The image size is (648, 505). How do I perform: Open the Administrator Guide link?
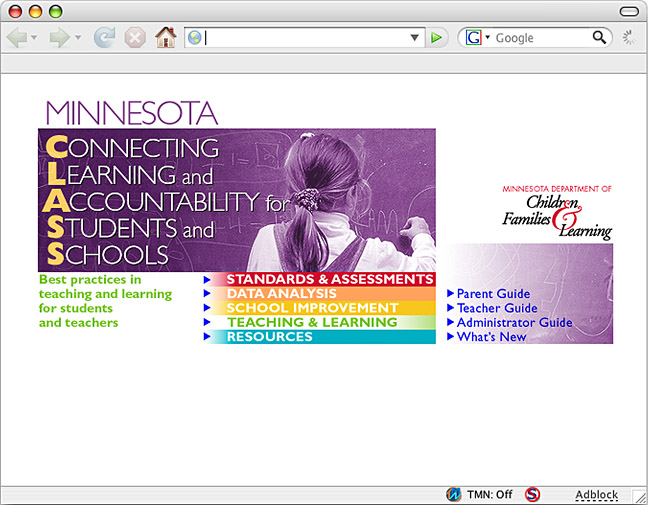click(x=515, y=322)
